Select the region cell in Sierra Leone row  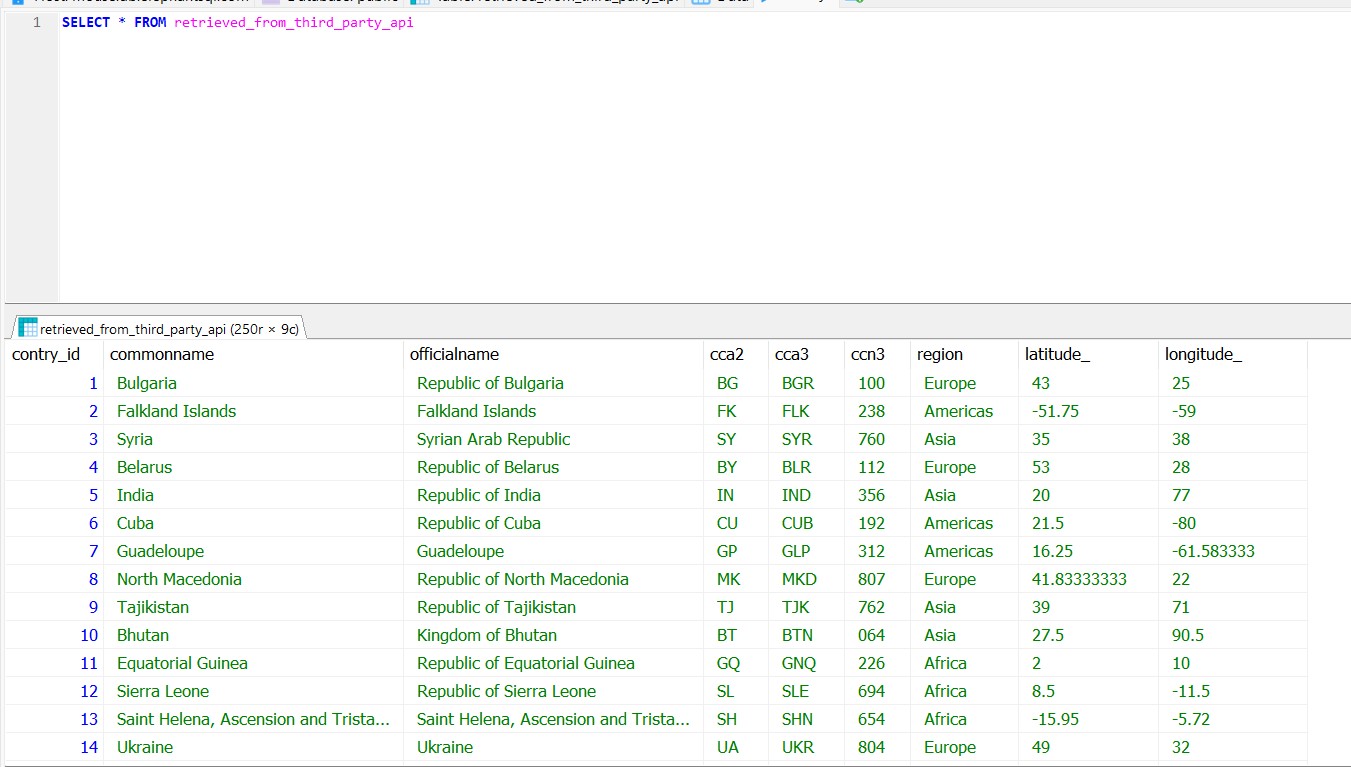coord(964,691)
